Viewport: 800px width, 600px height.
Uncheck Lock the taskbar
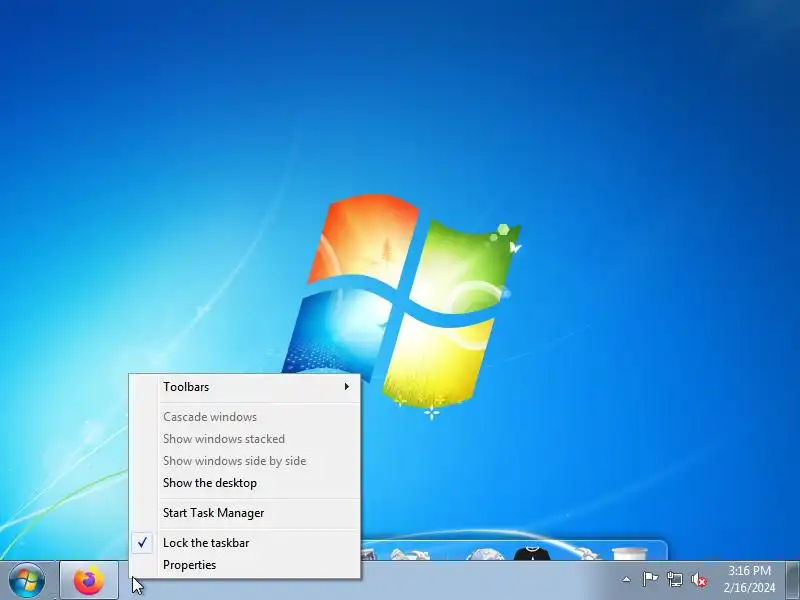245,543
